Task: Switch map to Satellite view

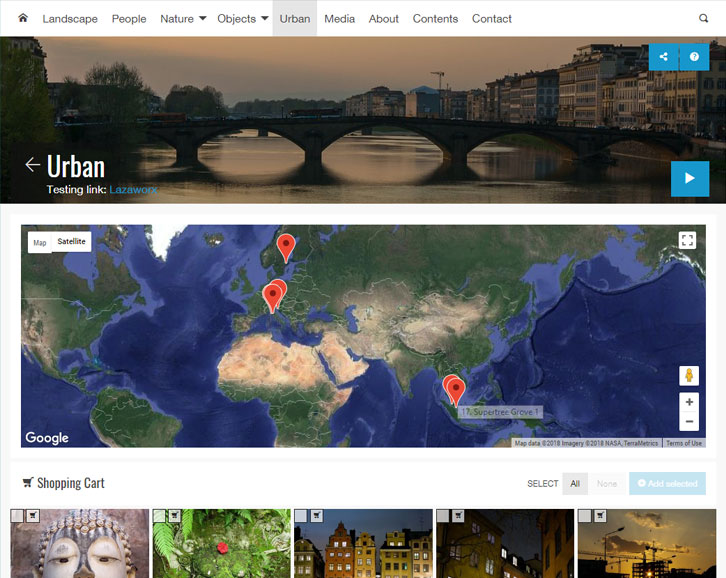Action: coord(72,242)
